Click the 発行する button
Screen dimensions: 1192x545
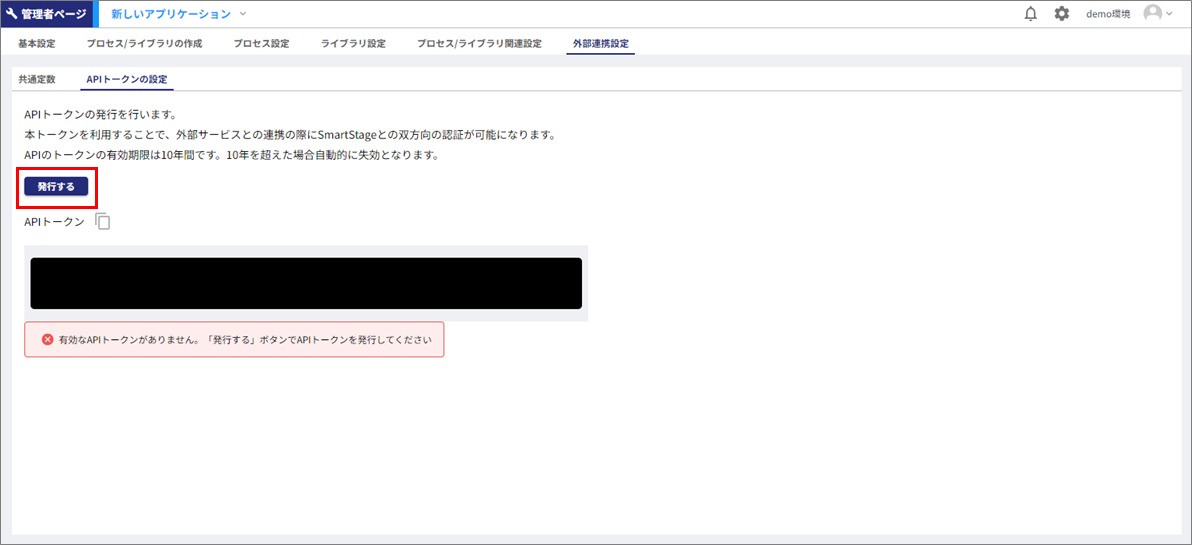[56, 187]
